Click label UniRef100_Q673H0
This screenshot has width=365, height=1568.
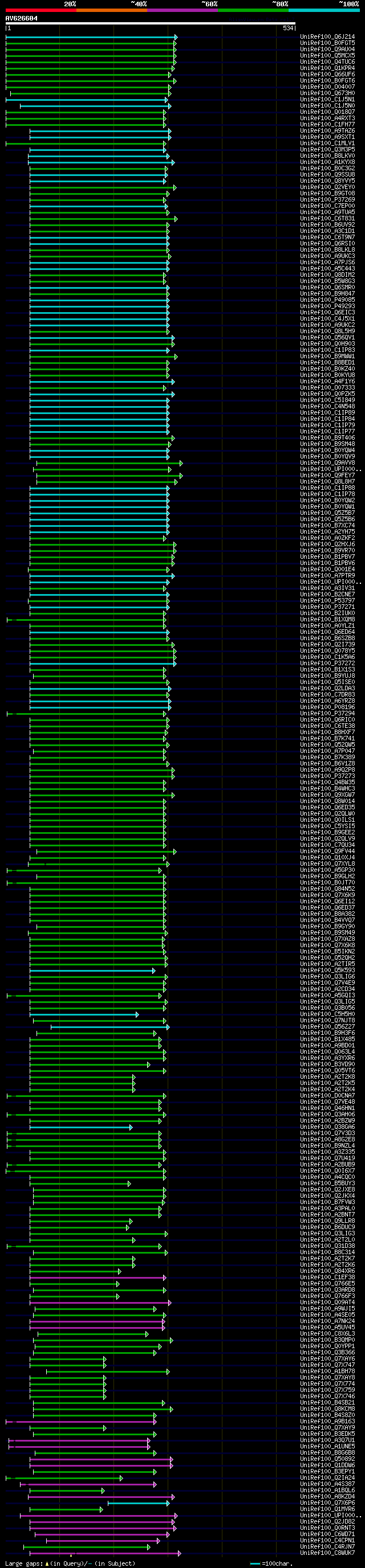327,93
